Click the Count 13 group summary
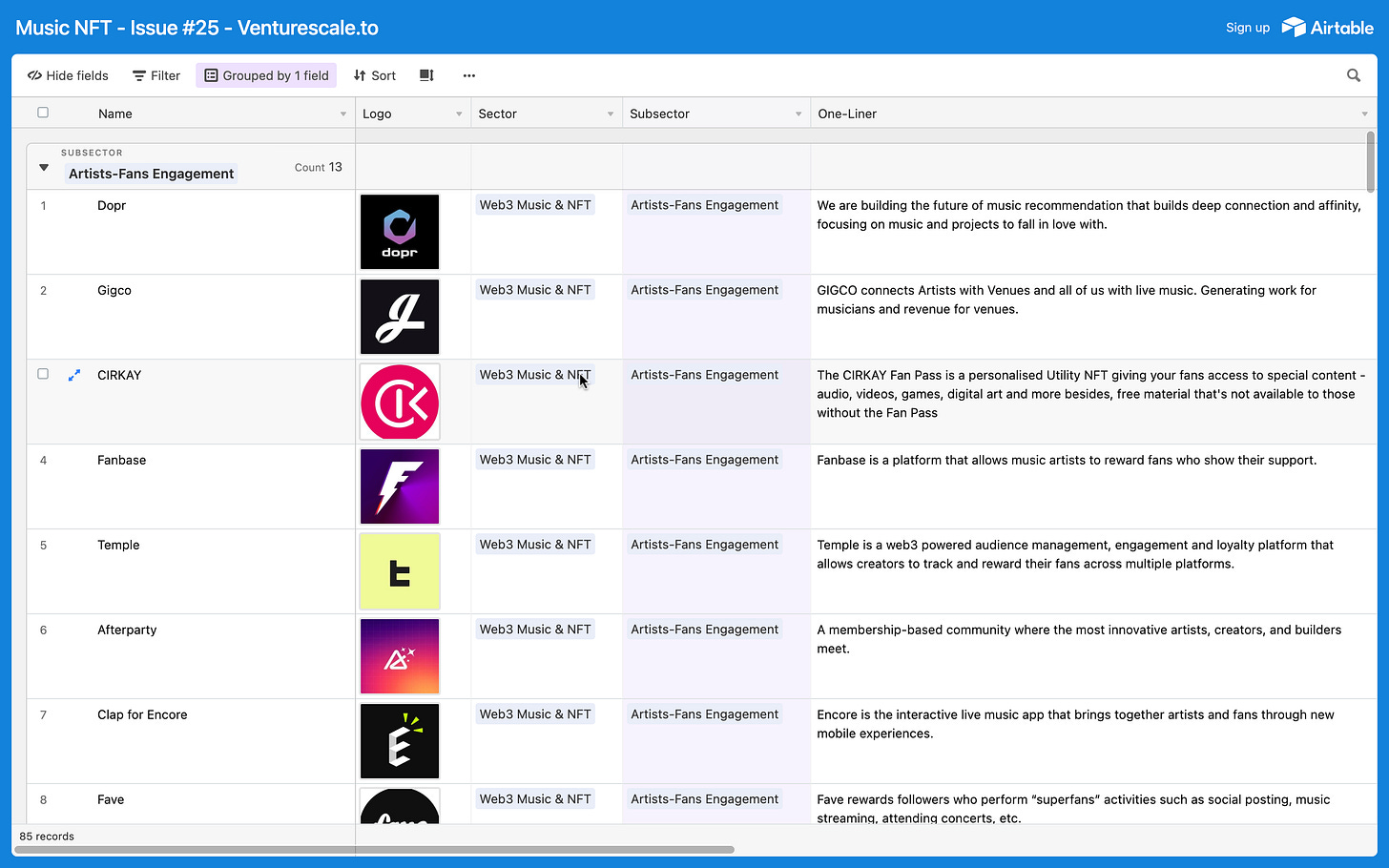 (318, 167)
